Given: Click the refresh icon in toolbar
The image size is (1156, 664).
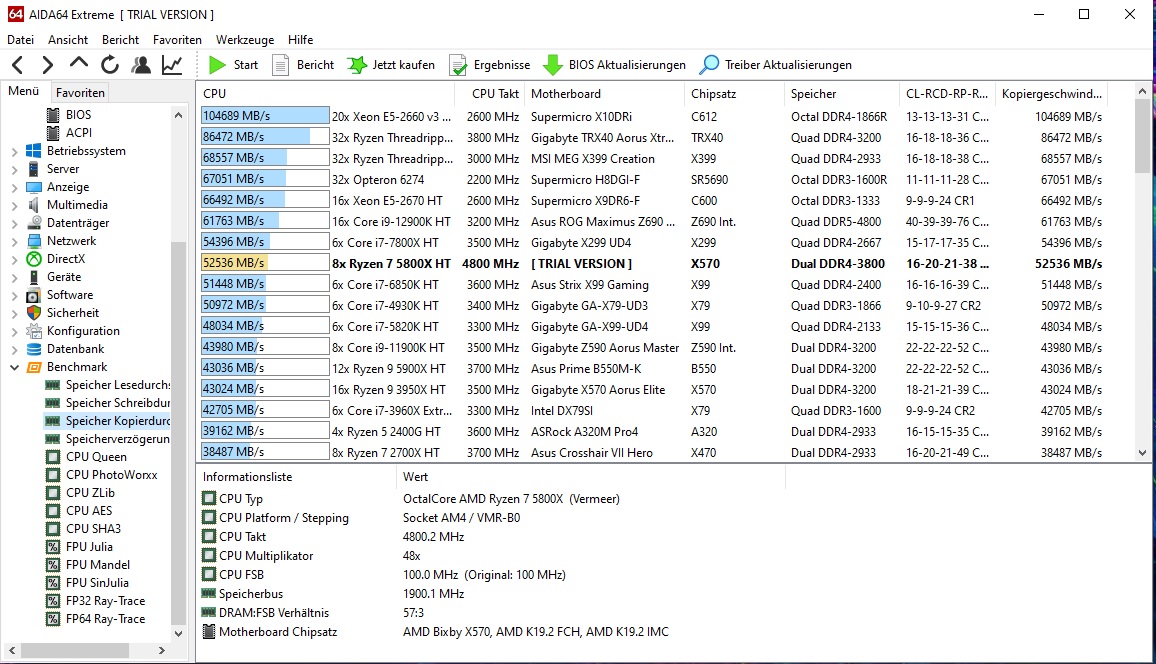Looking at the screenshot, I should [110, 65].
